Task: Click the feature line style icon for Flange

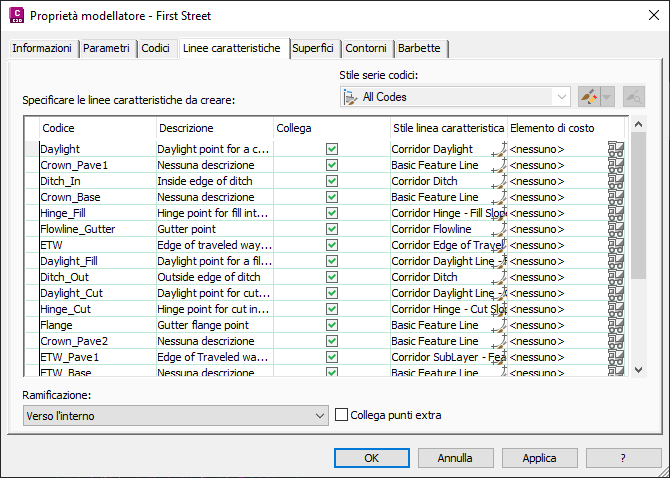Action: tap(498, 326)
